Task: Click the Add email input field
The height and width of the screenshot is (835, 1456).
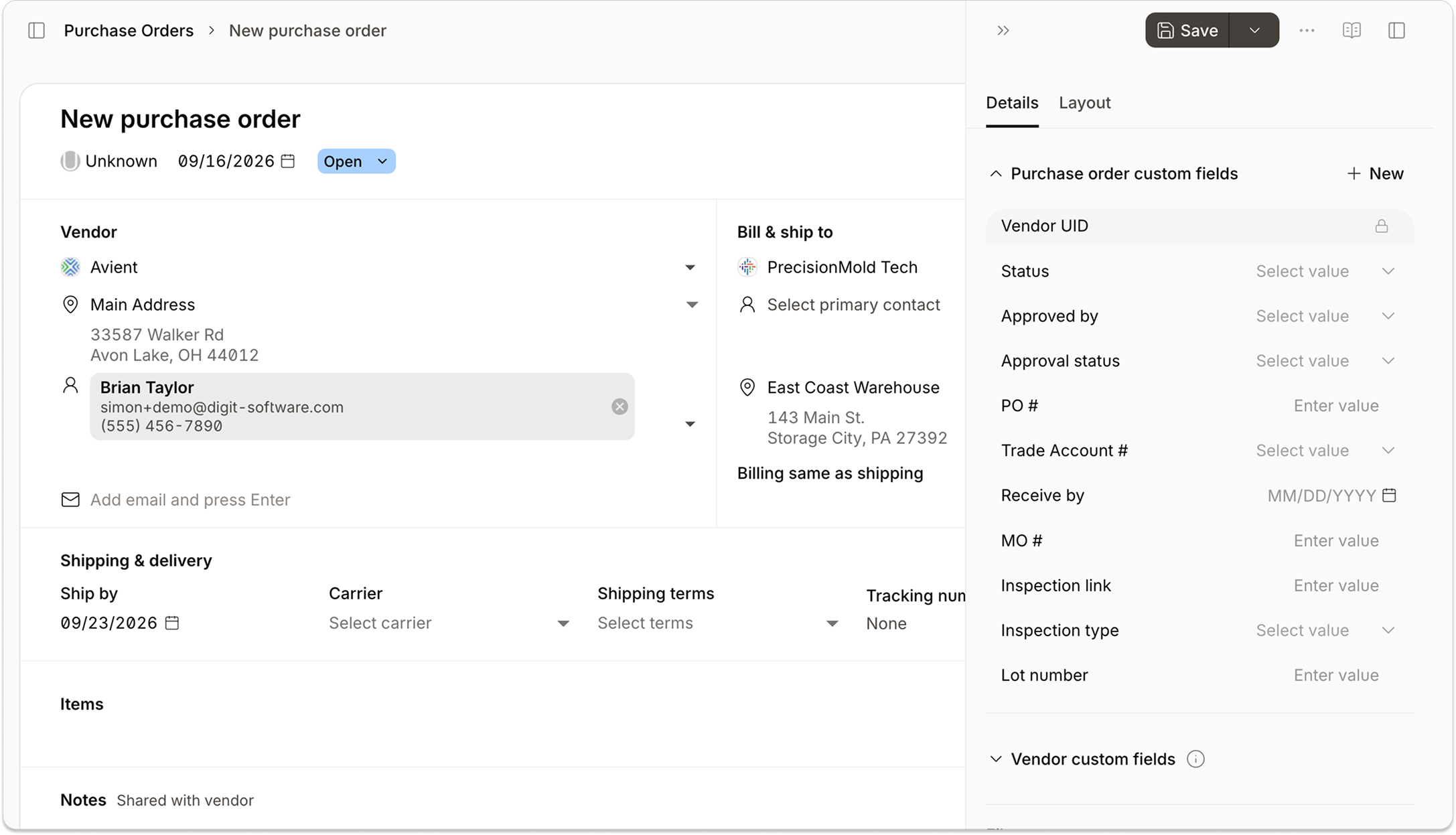Action: [190, 500]
